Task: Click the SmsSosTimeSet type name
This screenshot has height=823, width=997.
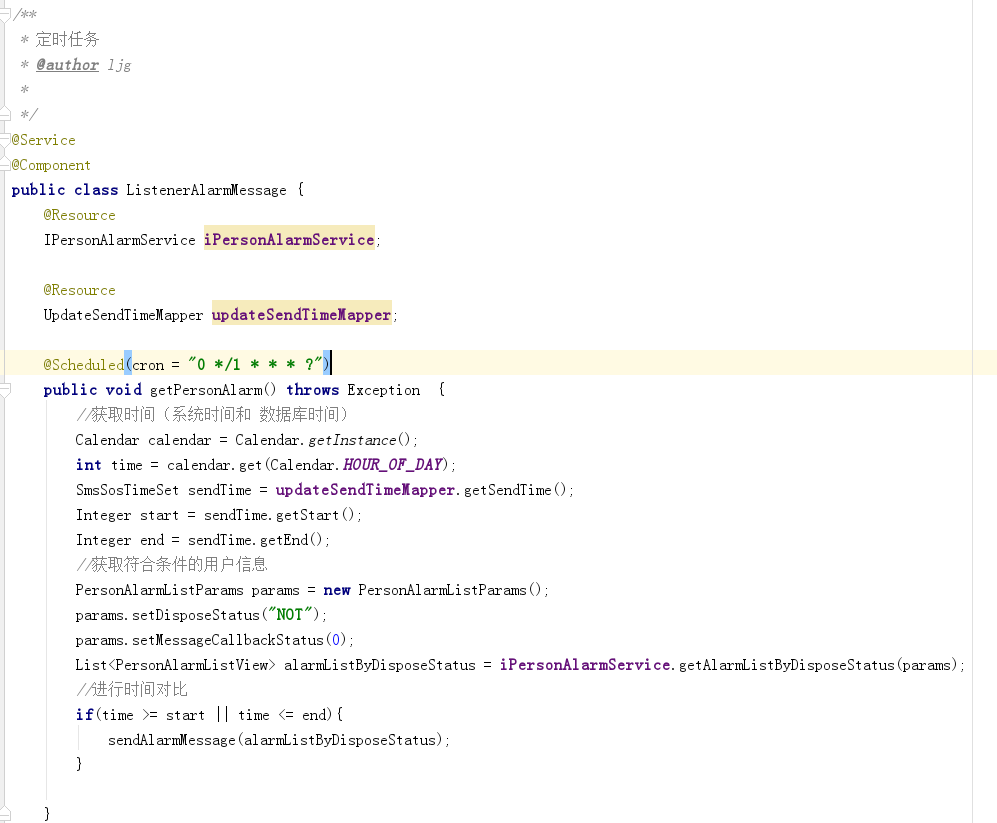Action: [127, 490]
